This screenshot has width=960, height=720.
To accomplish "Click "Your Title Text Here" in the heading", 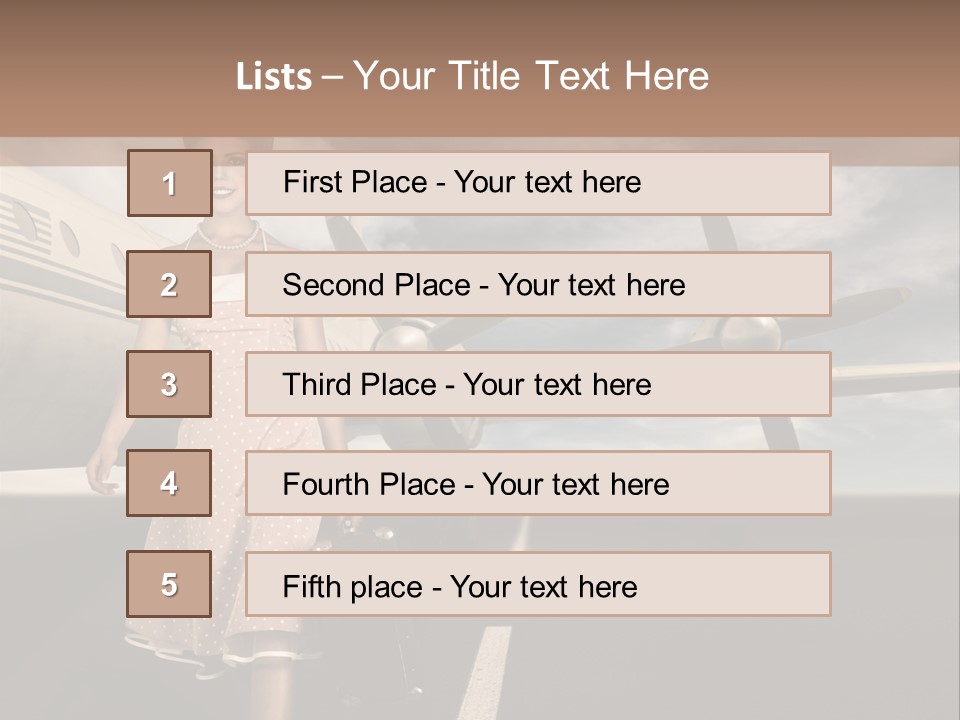I will pos(531,77).
